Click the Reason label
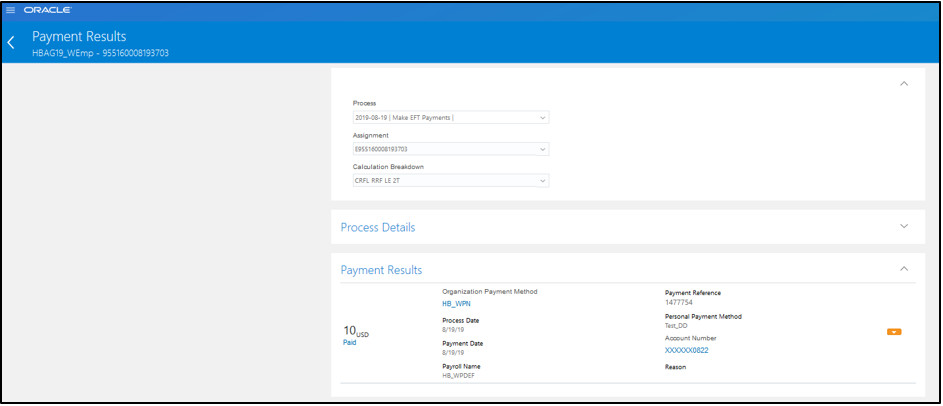Viewport: 943px width, 406px height. pos(675,366)
